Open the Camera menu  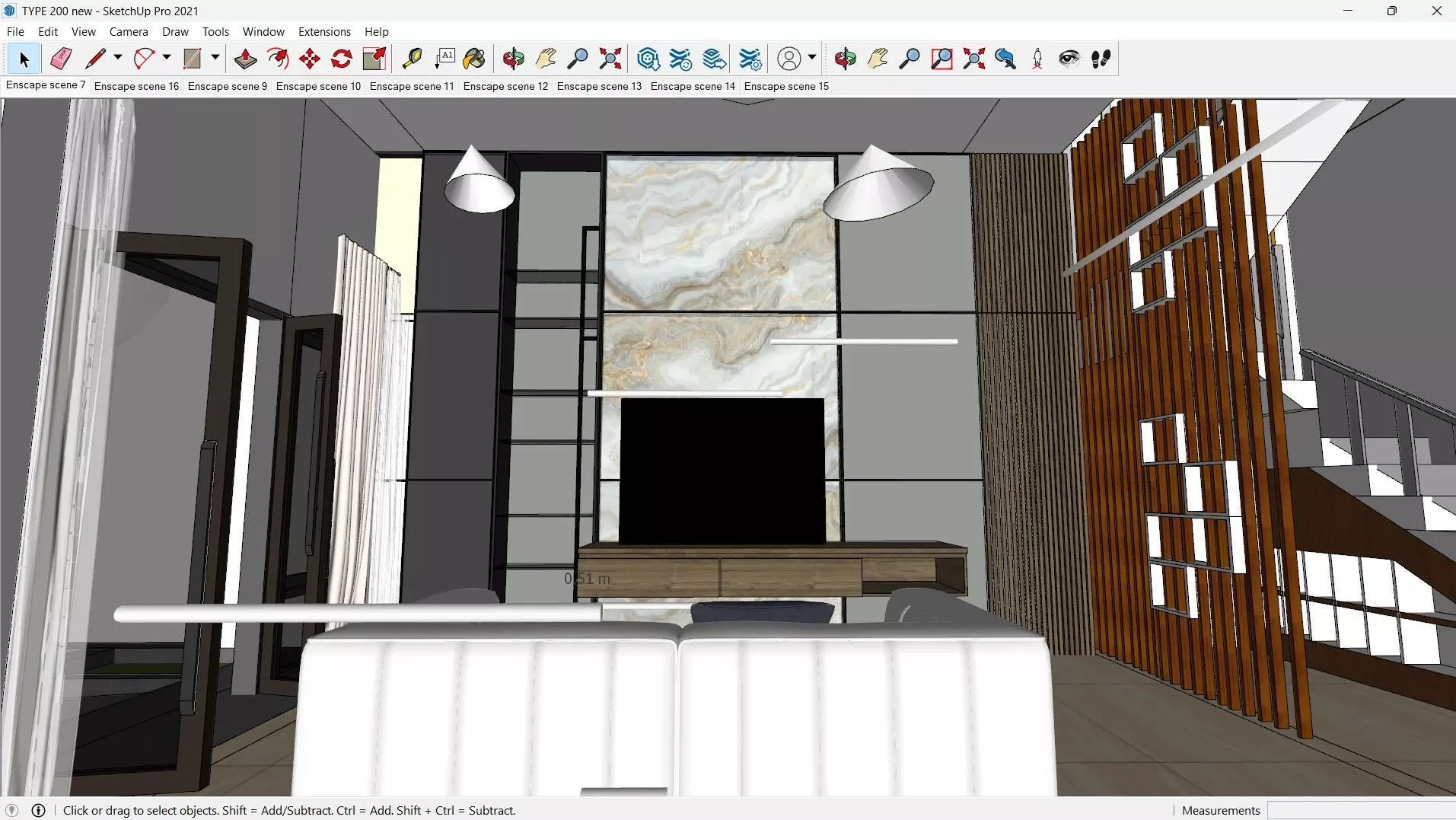(129, 31)
